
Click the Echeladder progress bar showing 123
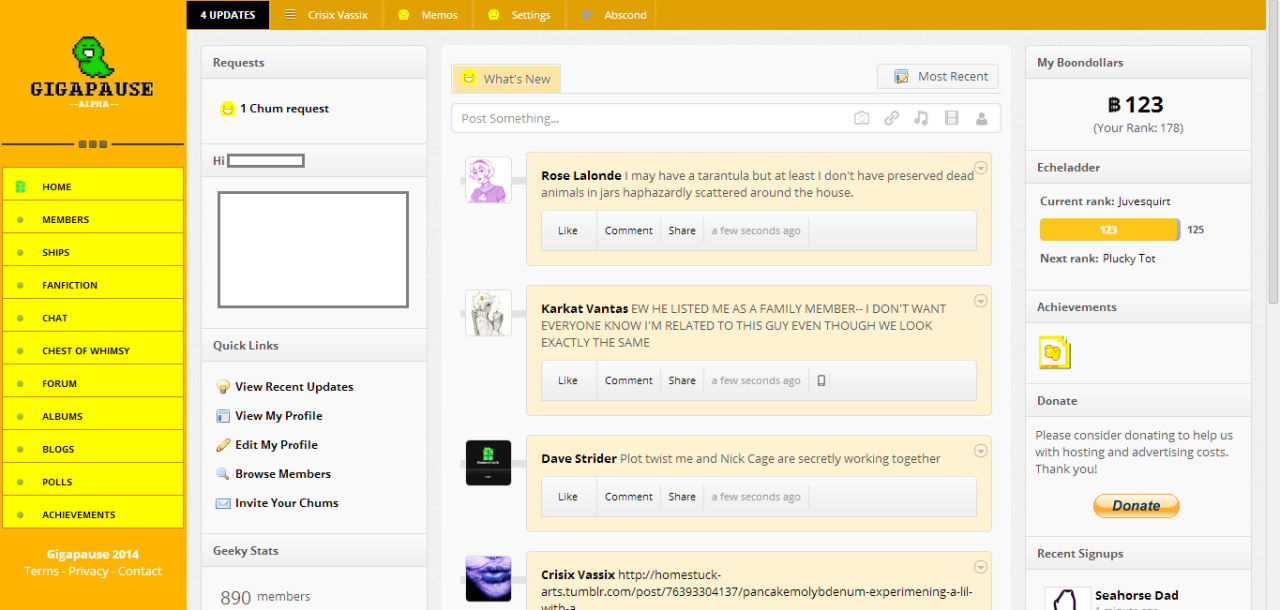[1109, 230]
